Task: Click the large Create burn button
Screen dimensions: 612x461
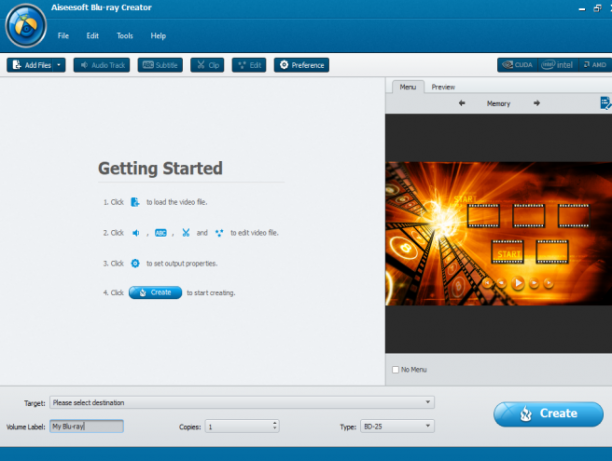Action: pos(548,414)
